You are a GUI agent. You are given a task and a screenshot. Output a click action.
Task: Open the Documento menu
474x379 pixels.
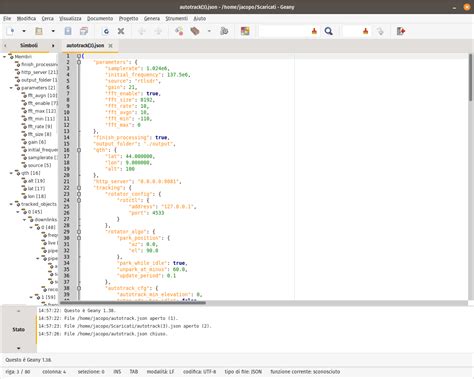(100, 19)
